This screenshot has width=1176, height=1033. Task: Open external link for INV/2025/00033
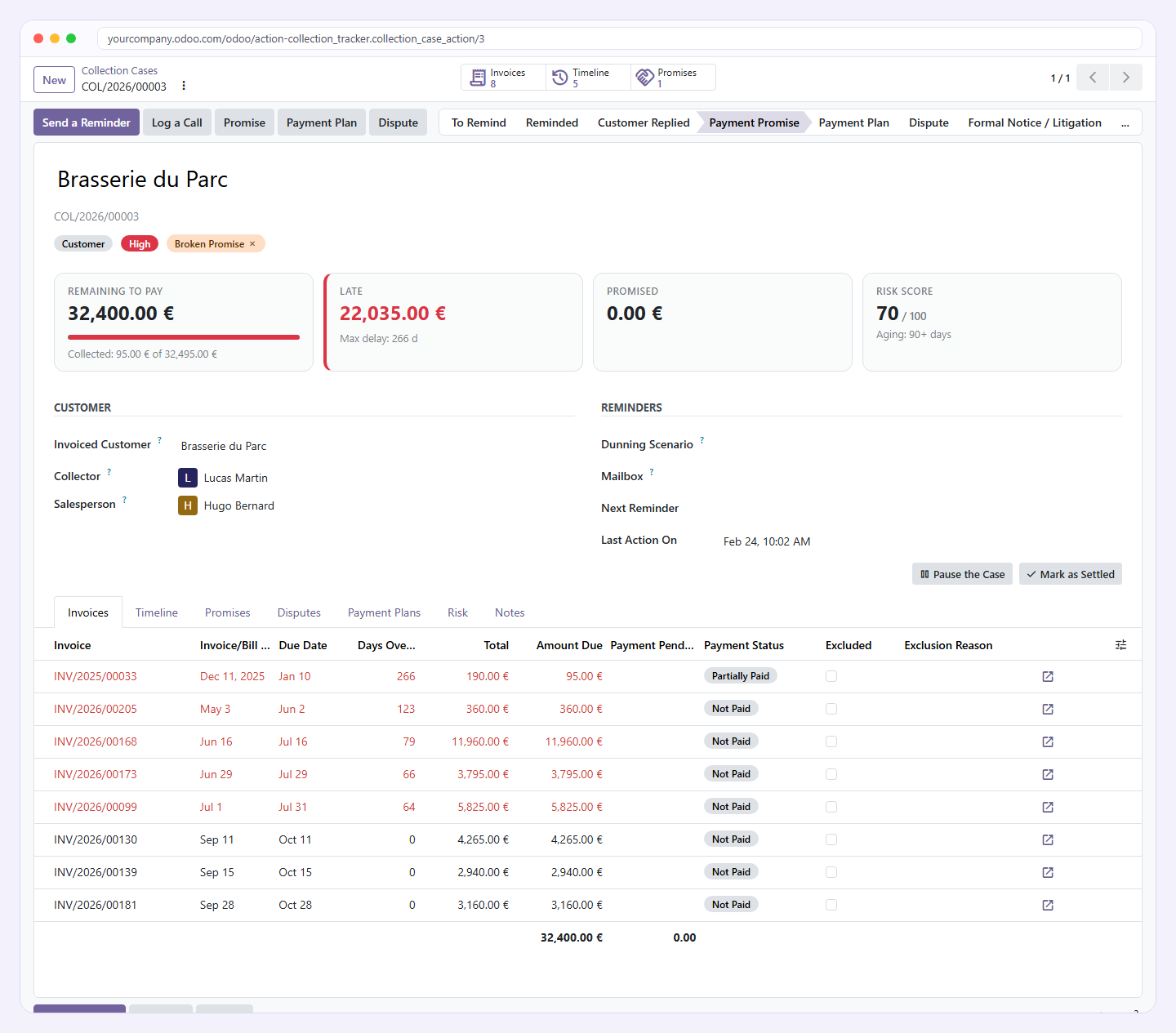pyautogui.click(x=1048, y=676)
